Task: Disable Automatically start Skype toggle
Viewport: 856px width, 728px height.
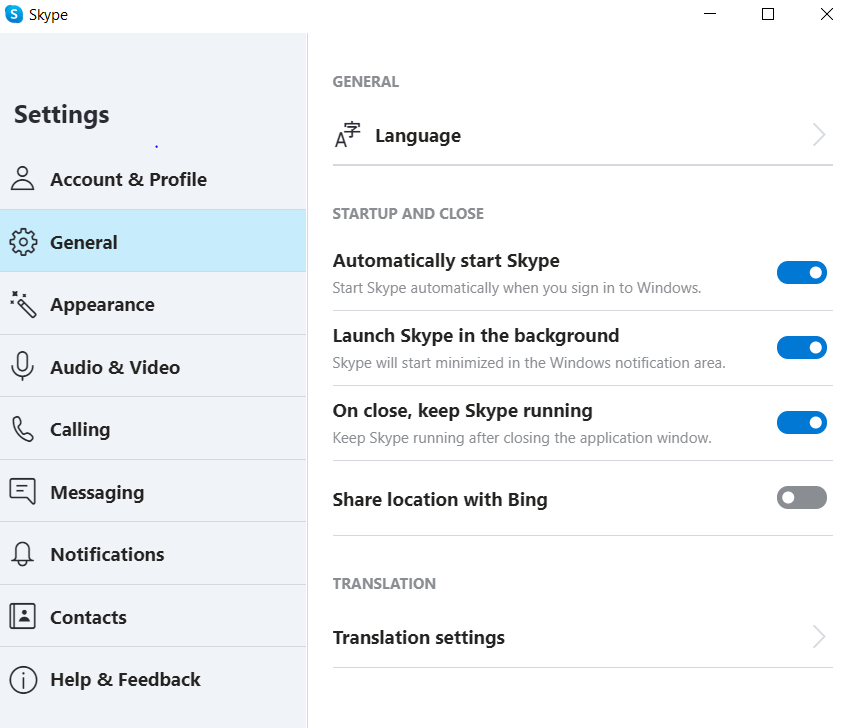Action: point(801,272)
